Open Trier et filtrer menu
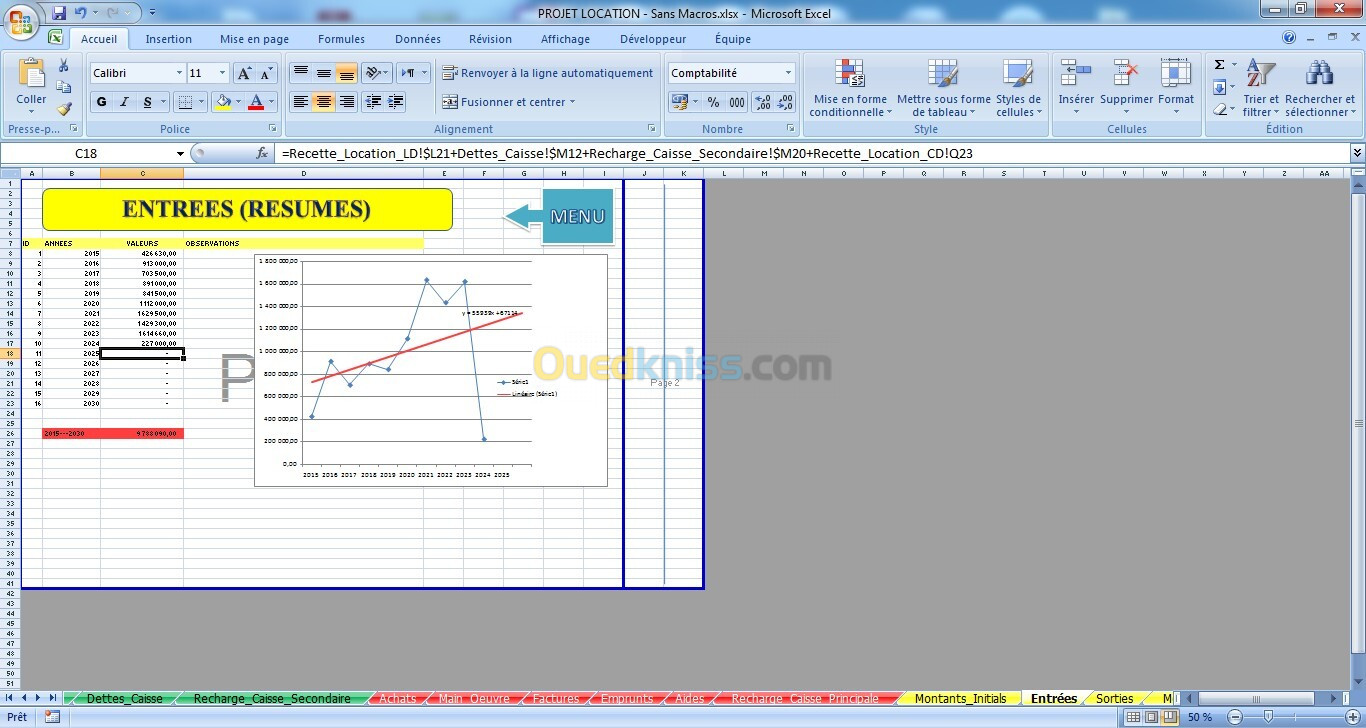The height and width of the screenshot is (728, 1366). [x=1261, y=88]
